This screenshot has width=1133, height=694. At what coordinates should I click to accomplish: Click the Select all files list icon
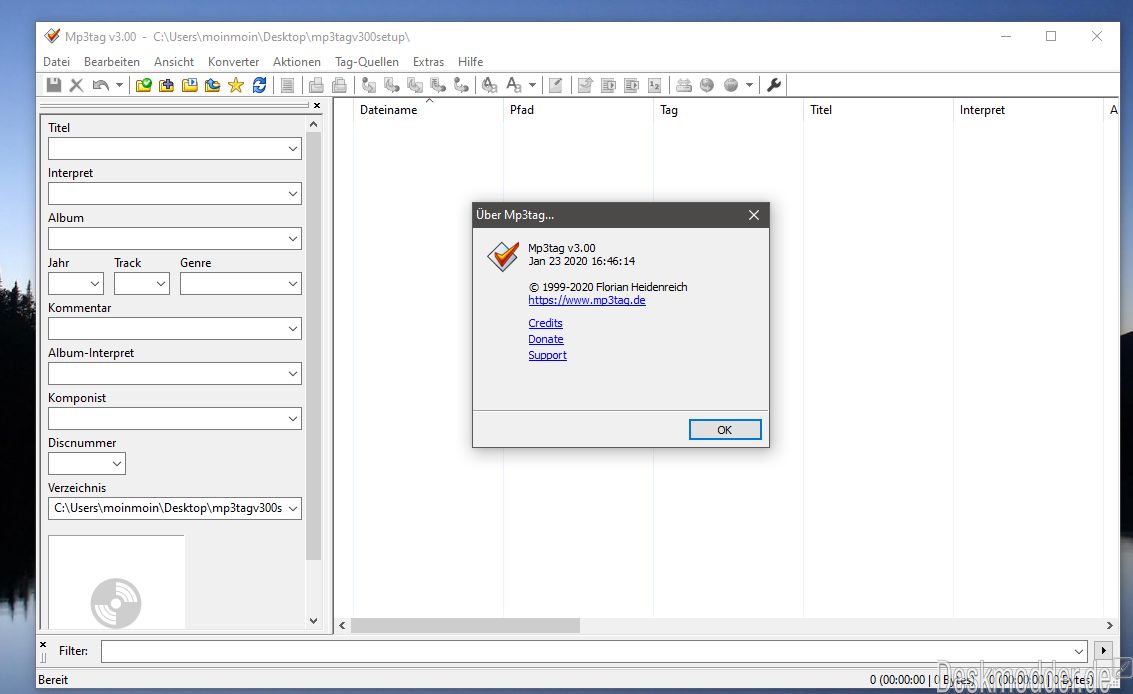288,85
